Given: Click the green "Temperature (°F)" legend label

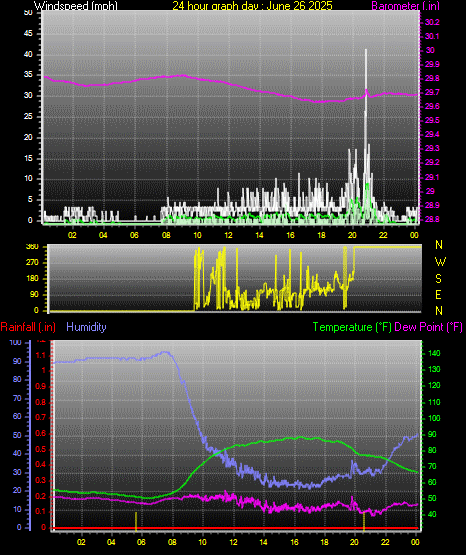Looking at the screenshot, I should point(352,327).
